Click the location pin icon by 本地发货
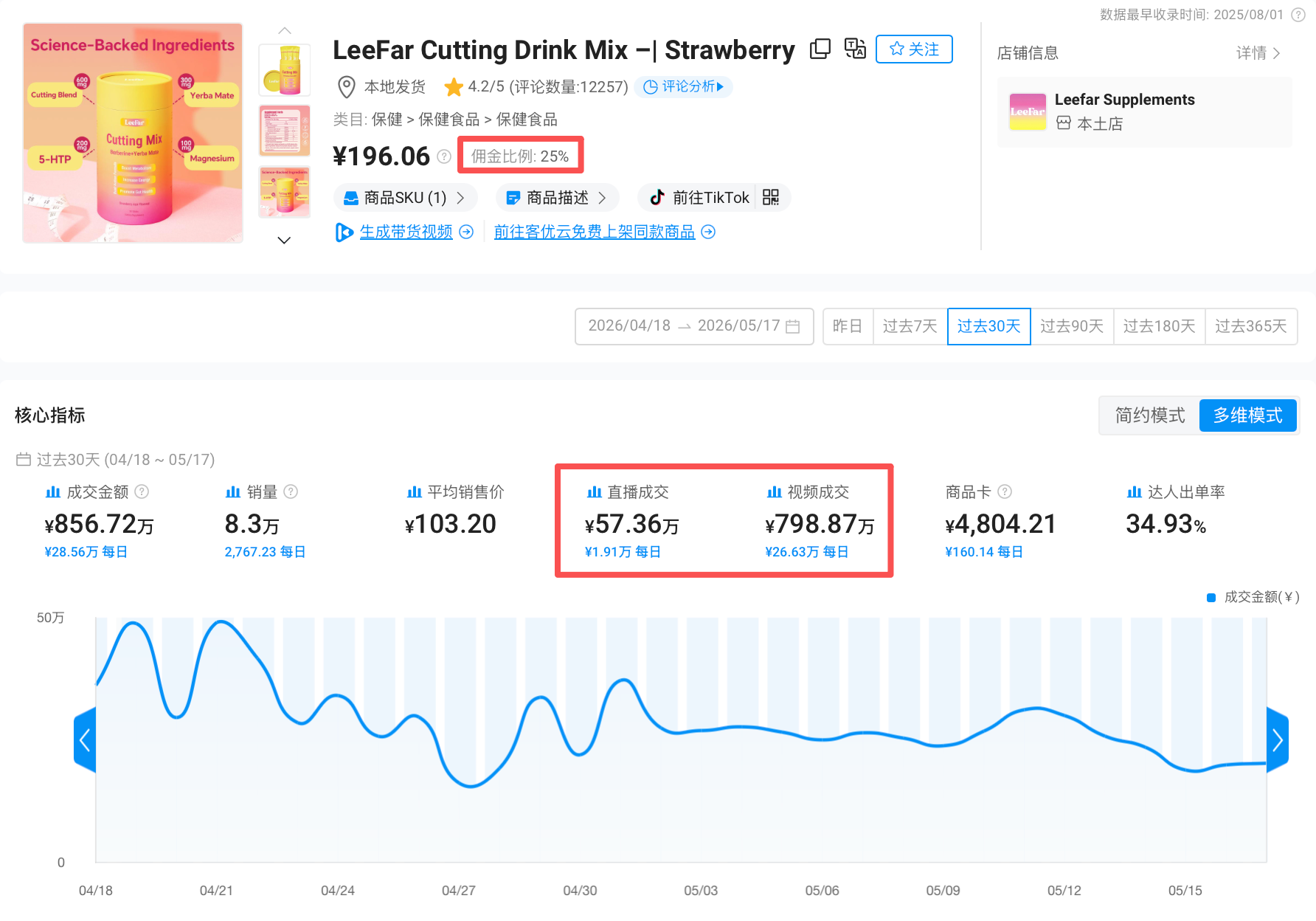 346,87
